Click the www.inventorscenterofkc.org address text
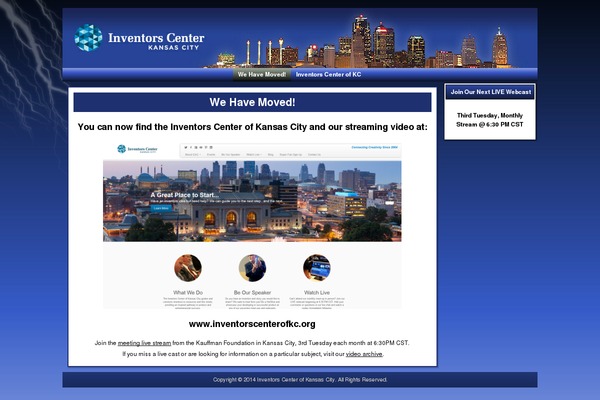 pyautogui.click(x=252, y=324)
